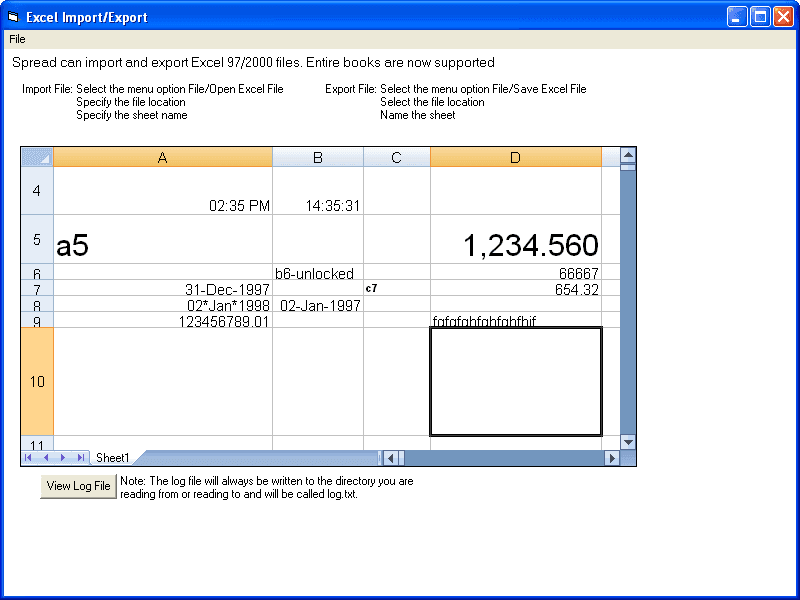Select row 10 header

(37, 382)
